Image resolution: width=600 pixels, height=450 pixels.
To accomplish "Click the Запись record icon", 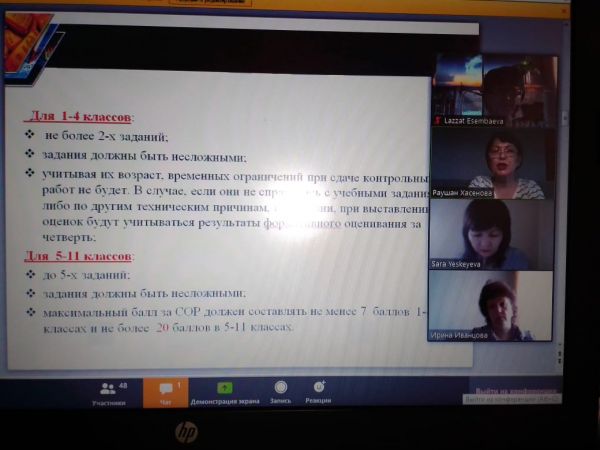I will pyautogui.click(x=280, y=389).
